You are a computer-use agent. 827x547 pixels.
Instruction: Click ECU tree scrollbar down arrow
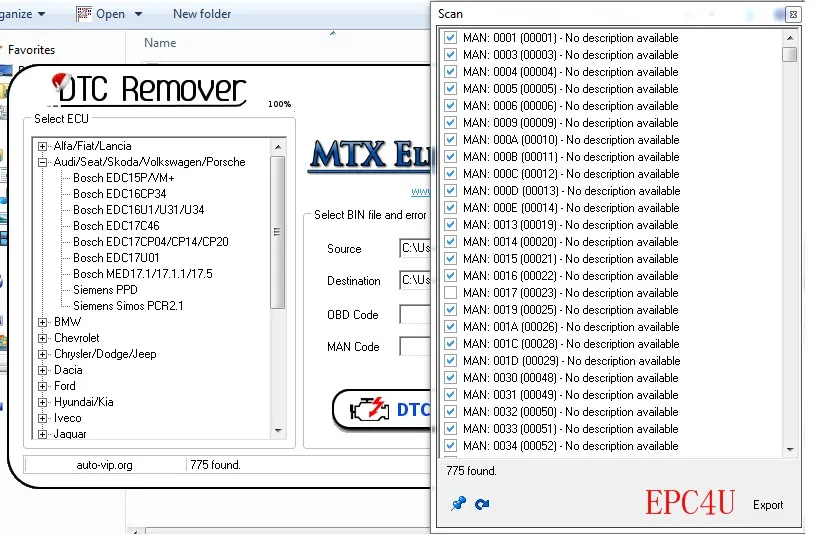tap(278, 431)
